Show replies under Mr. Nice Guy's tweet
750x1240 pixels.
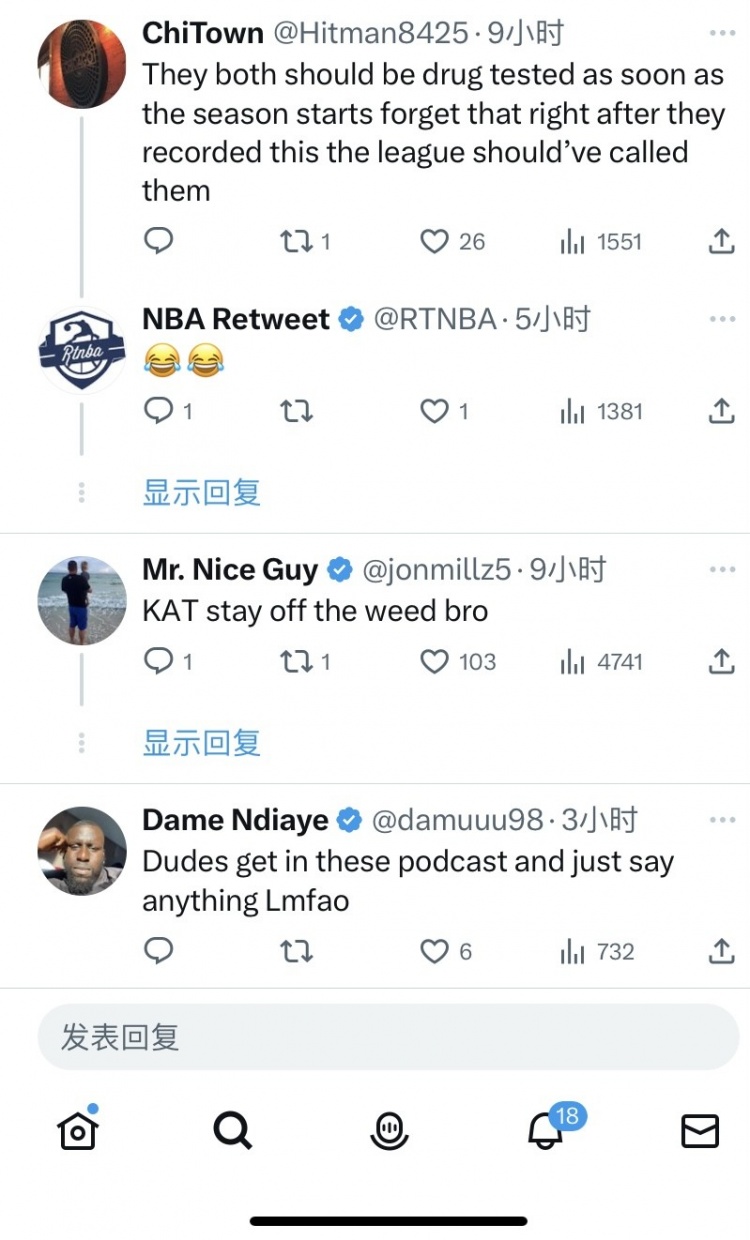pos(202,742)
